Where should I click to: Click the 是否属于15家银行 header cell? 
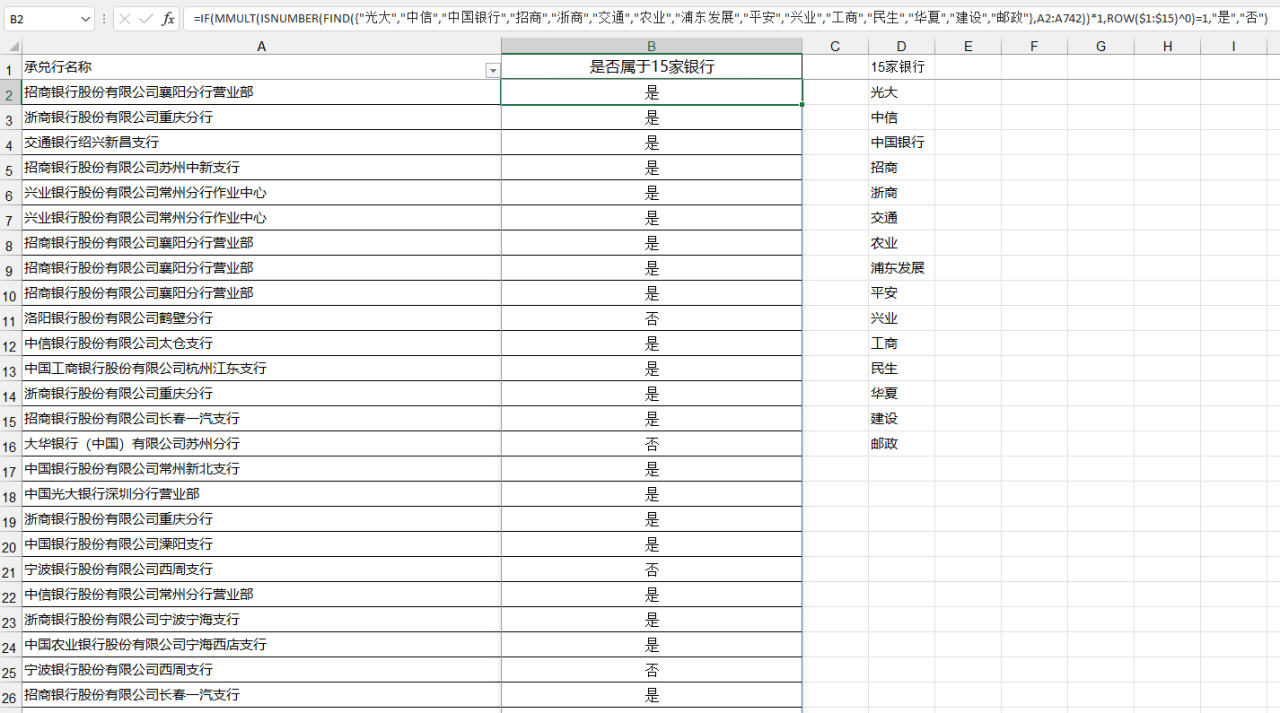651,67
